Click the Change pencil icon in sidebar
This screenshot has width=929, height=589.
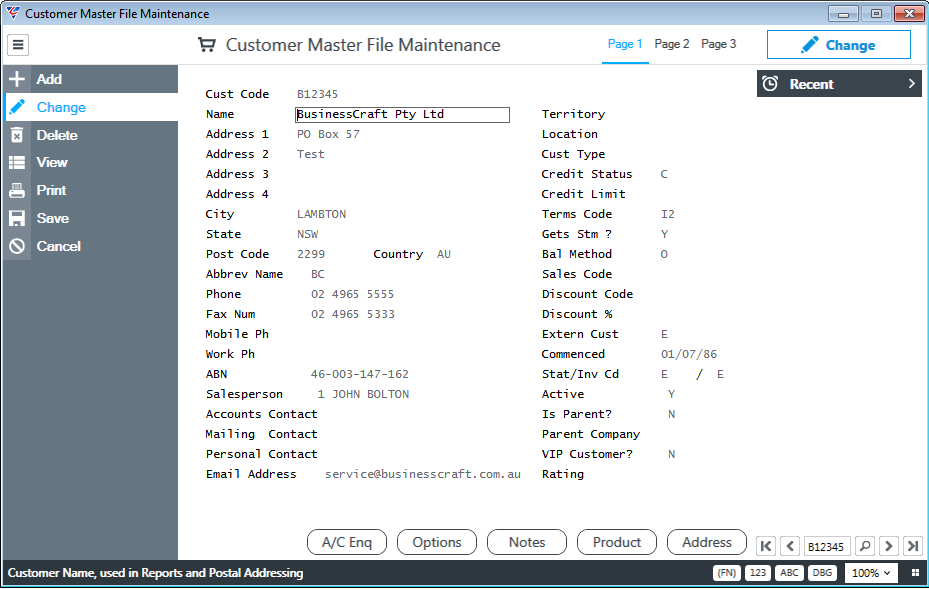point(17,107)
